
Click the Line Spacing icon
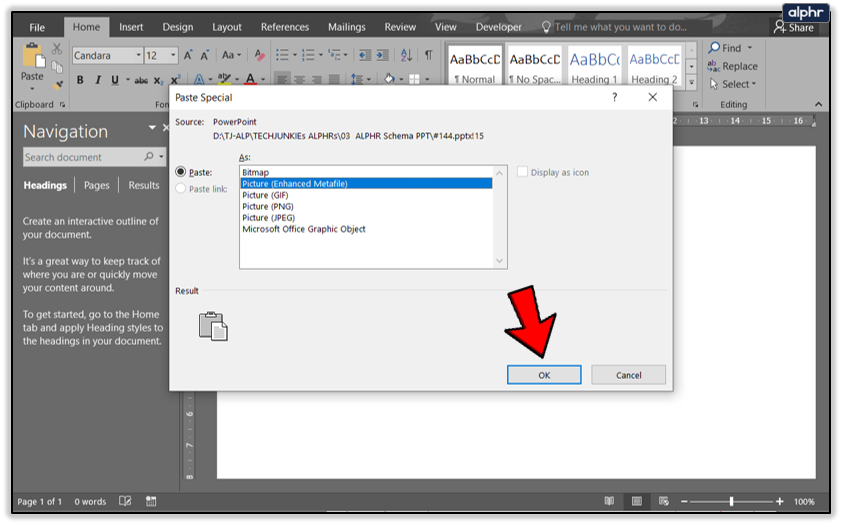tap(357, 79)
